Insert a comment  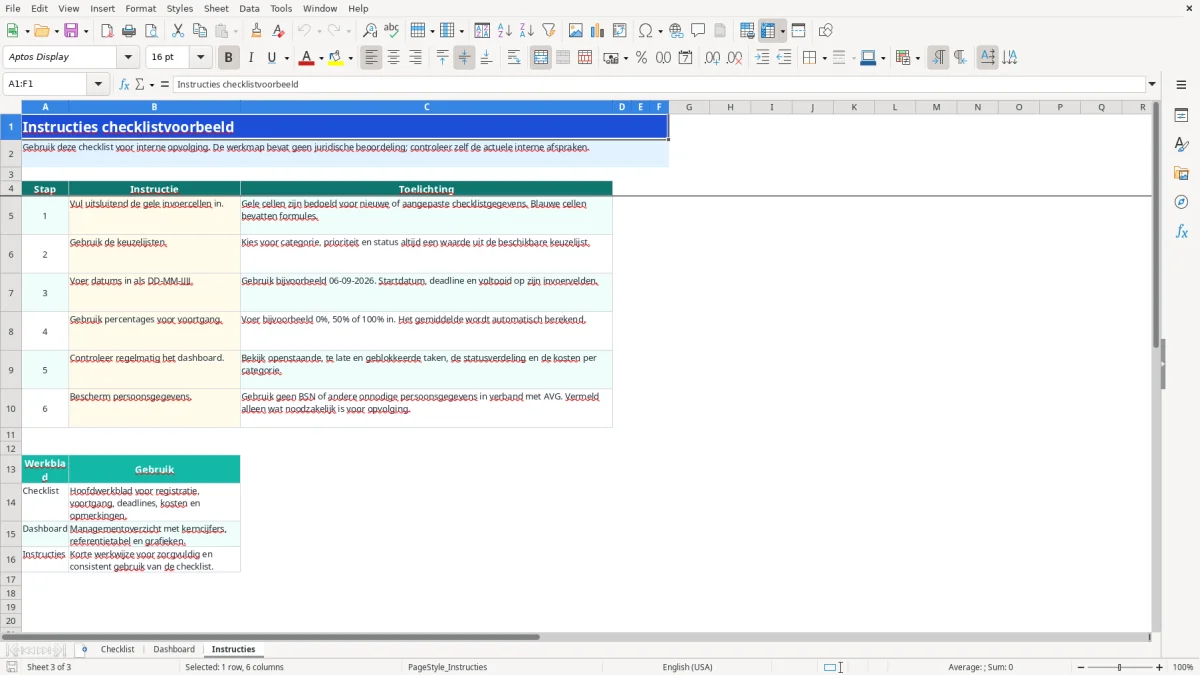pyautogui.click(x=698, y=31)
